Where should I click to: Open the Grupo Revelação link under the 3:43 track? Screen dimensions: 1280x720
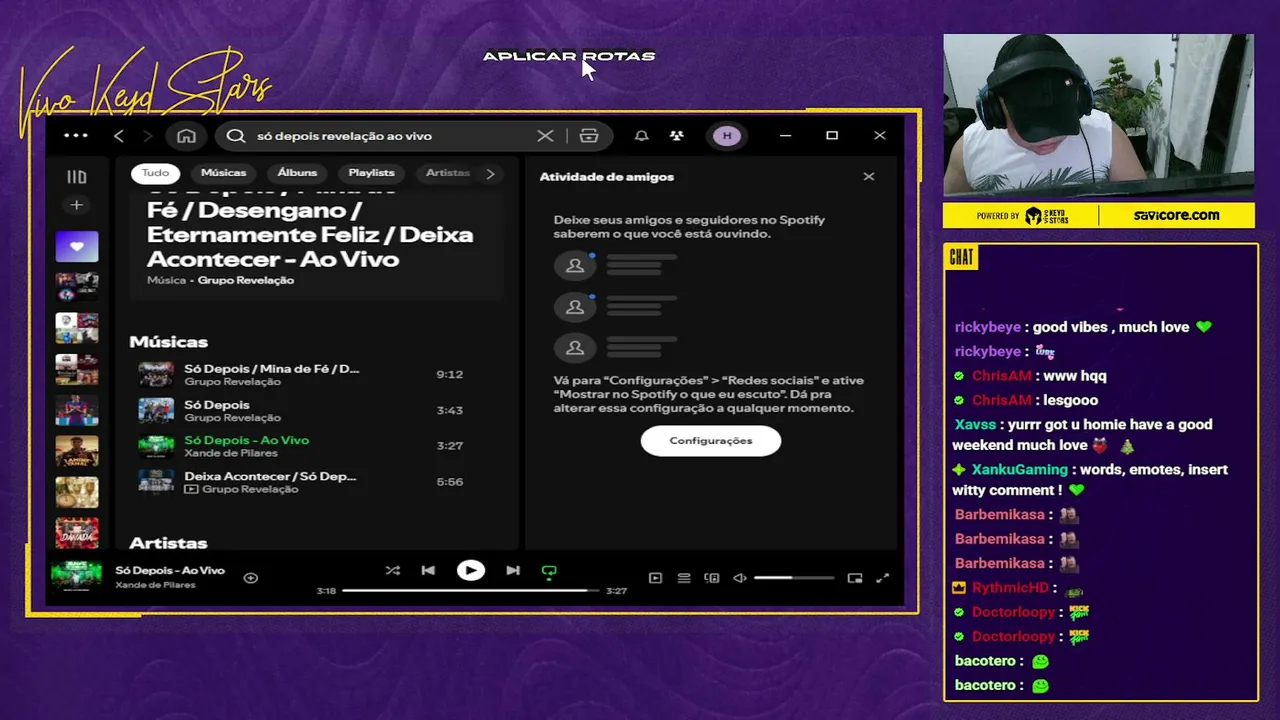click(232, 418)
